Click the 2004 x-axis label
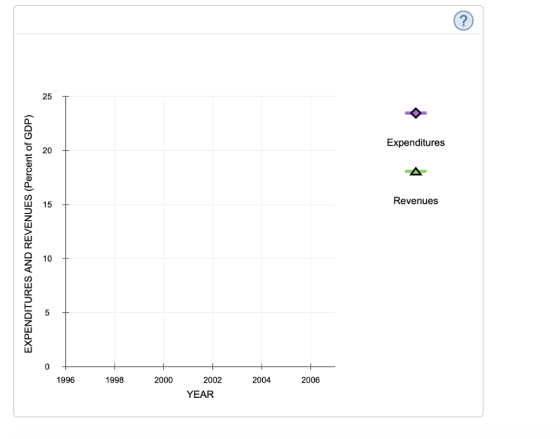 (x=261, y=380)
